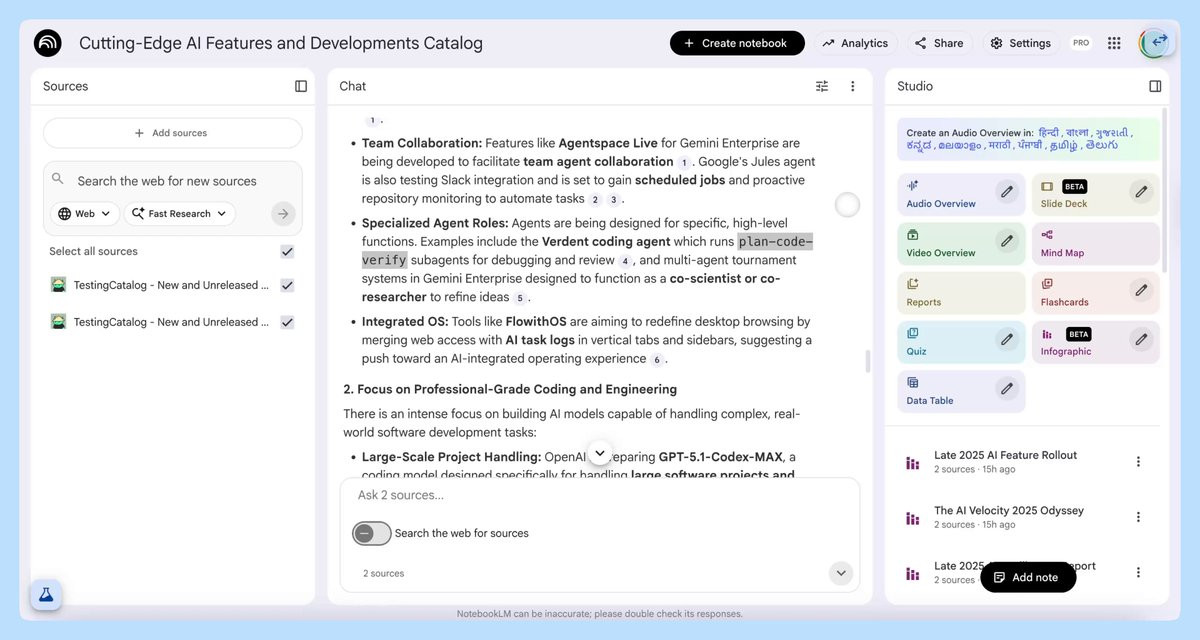Click citation marker 1 after team agent collaboration
Image resolution: width=1200 pixels, height=640 pixels.
(x=684, y=162)
